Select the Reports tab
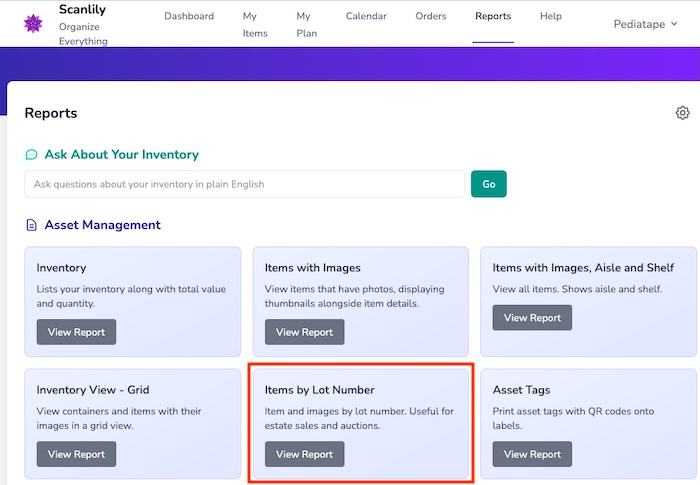Viewport: 700px width, 485px height. [493, 17]
